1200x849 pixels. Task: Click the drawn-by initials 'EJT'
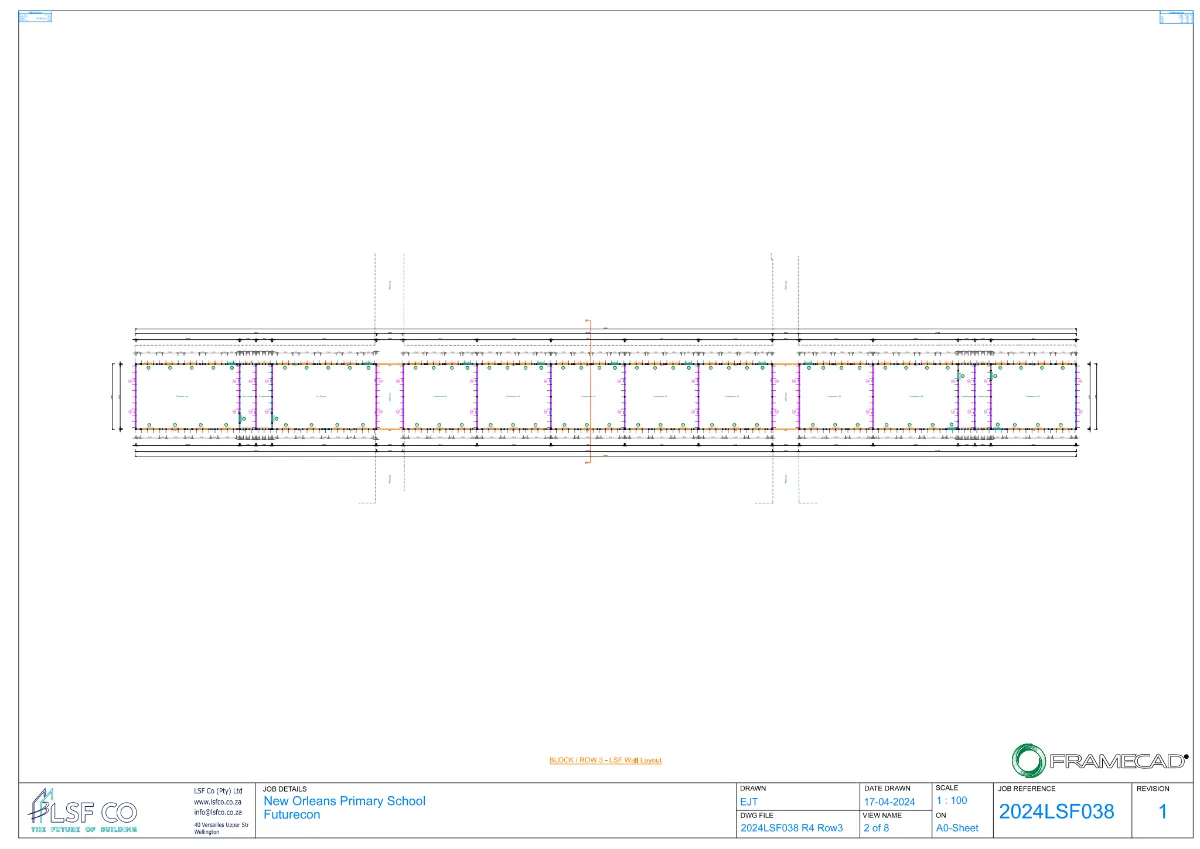(749, 802)
